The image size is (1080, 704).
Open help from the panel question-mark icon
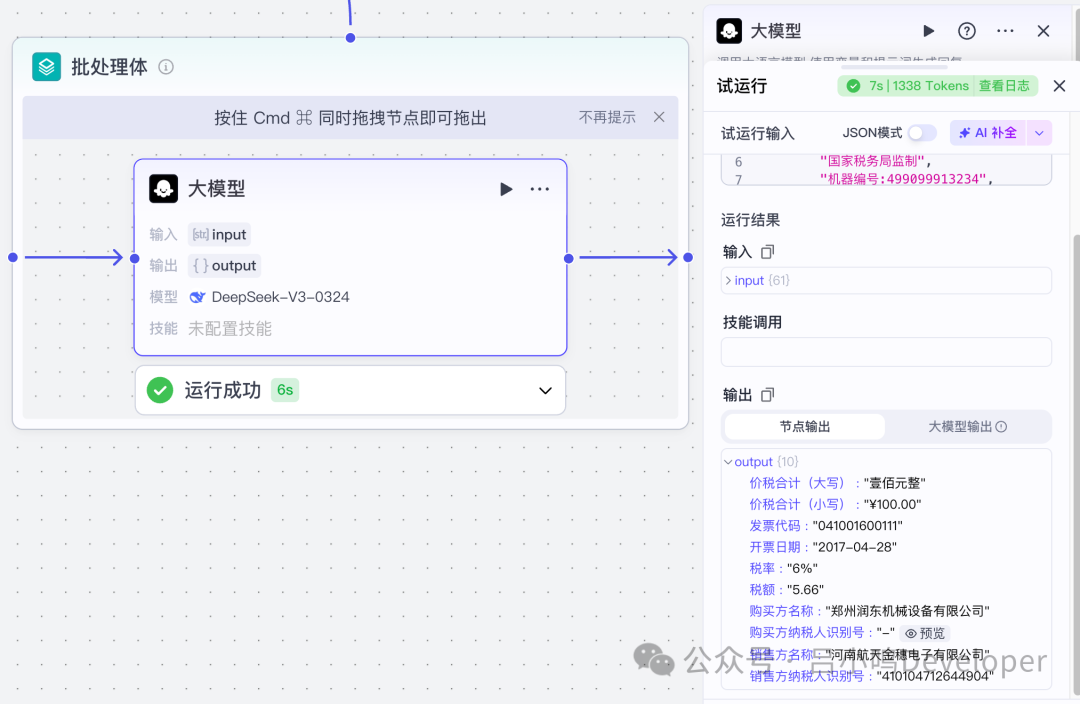966,31
